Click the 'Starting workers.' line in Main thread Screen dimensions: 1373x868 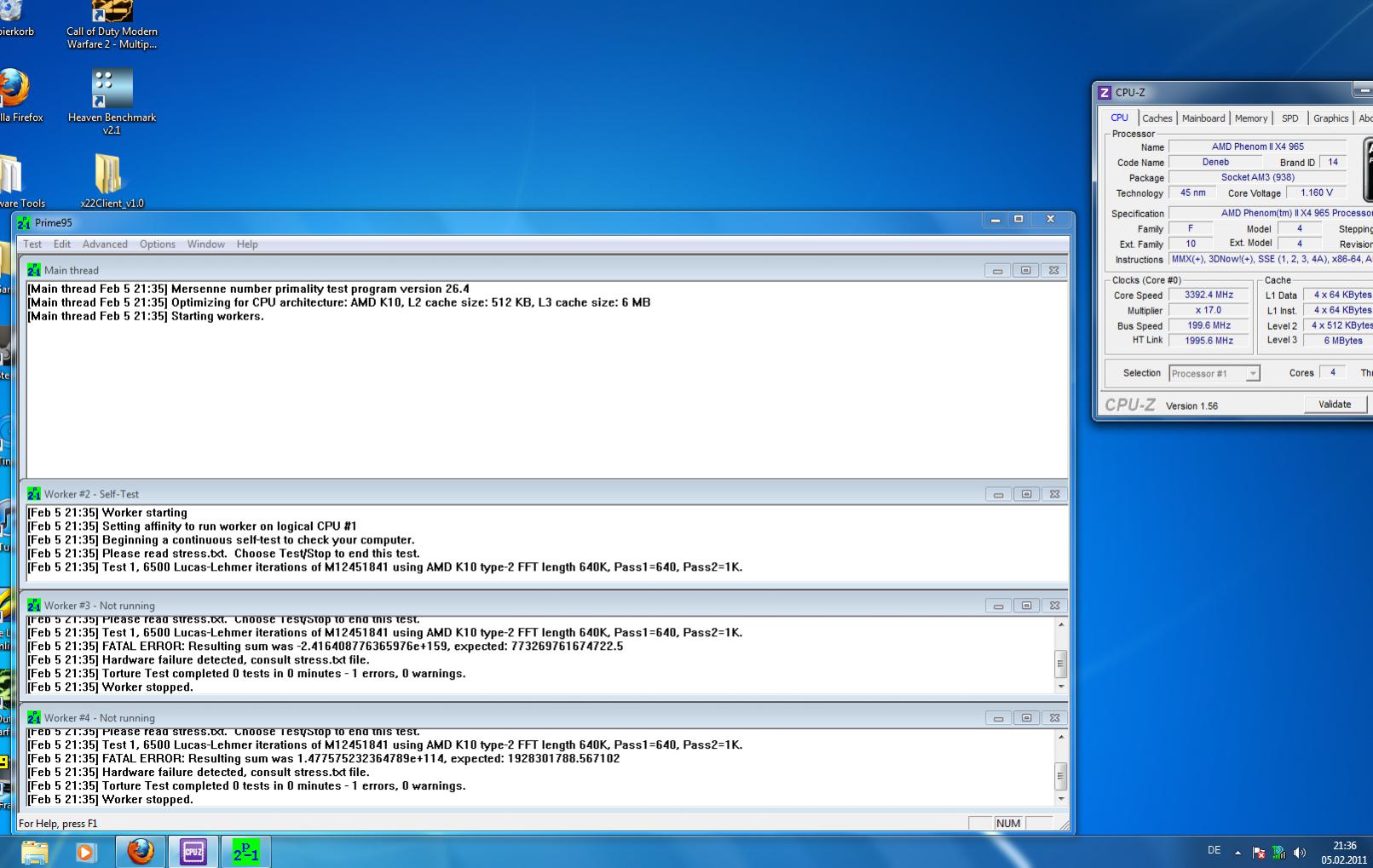tap(146, 316)
